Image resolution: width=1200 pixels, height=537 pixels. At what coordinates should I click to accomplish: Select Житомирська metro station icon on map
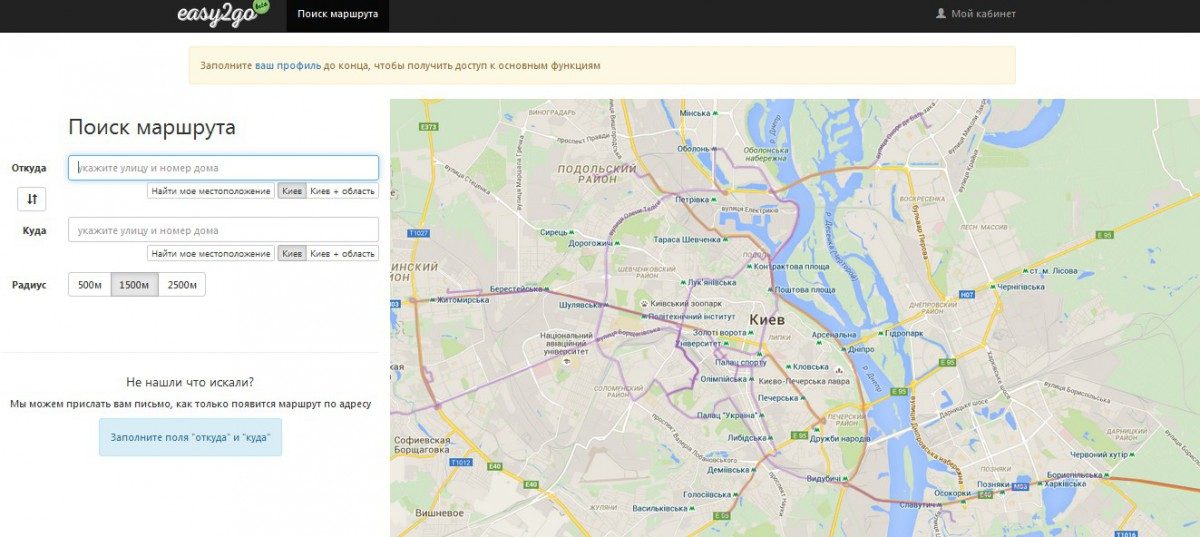tap(430, 299)
